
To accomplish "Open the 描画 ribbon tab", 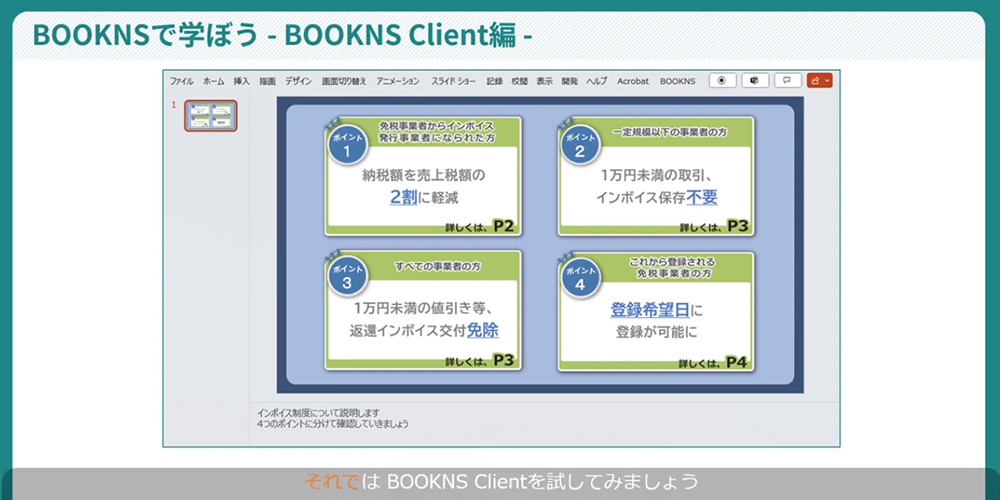I will [x=267, y=82].
